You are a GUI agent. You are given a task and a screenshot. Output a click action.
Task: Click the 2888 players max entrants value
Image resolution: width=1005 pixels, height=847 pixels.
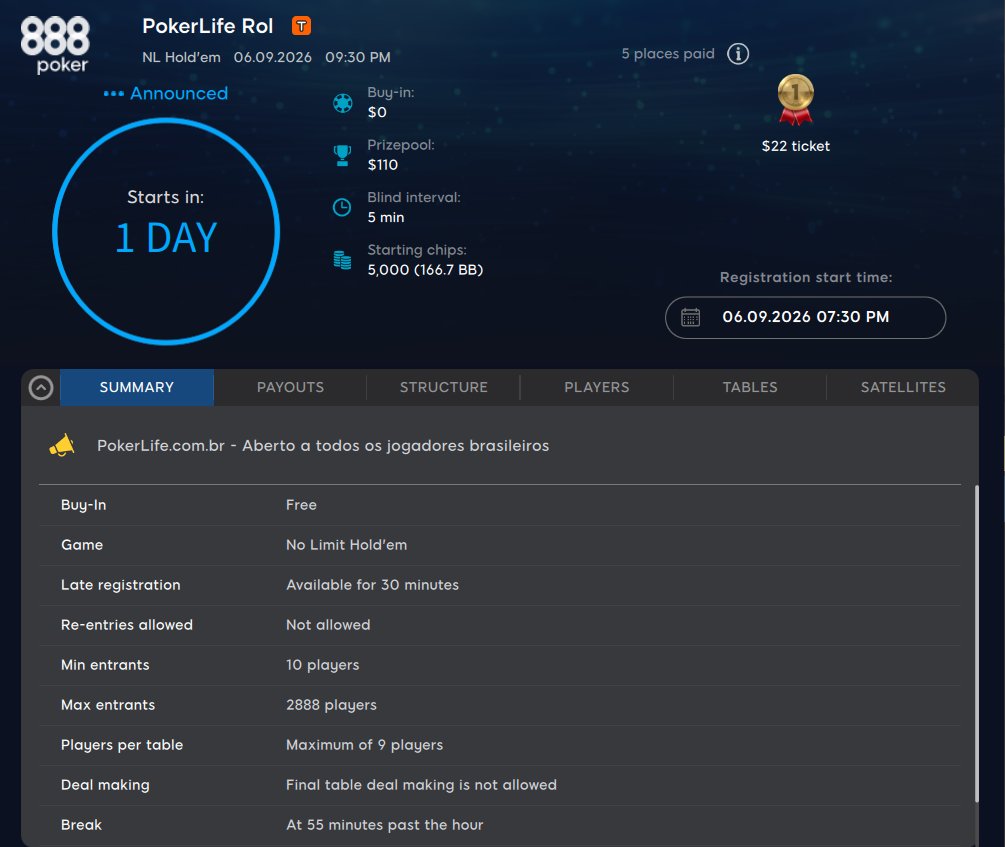331,705
